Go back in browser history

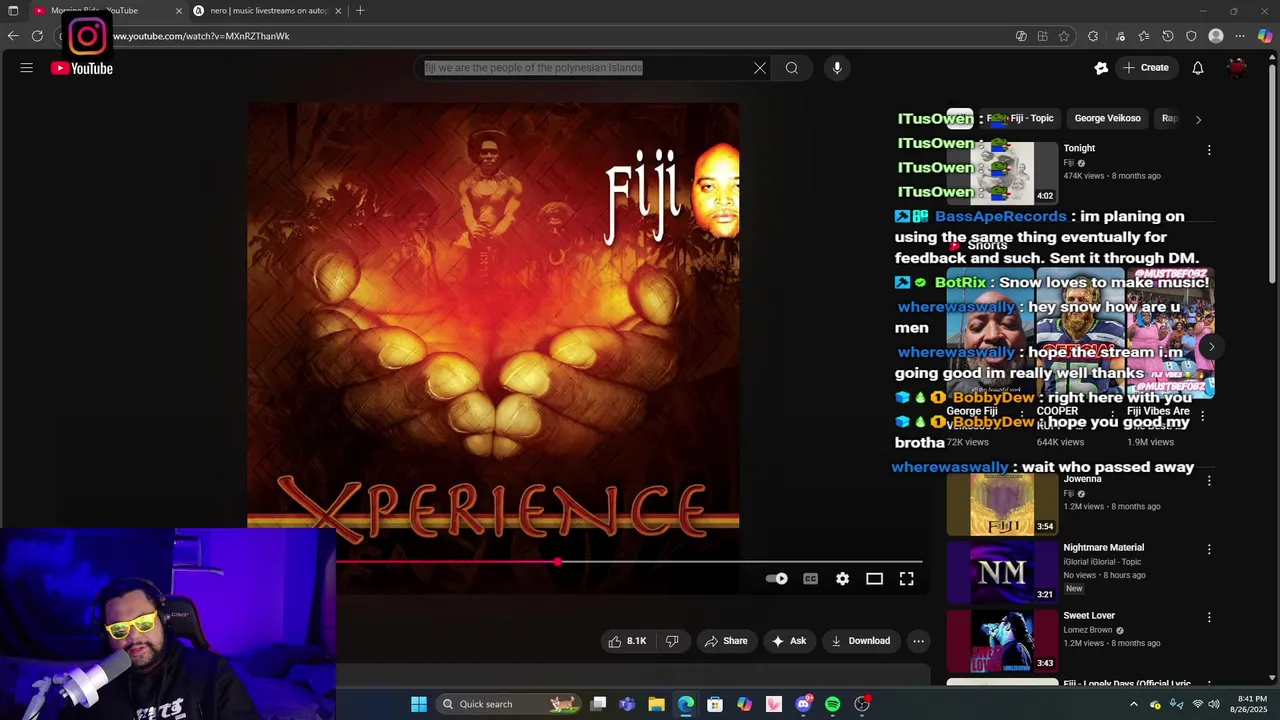(x=13, y=36)
